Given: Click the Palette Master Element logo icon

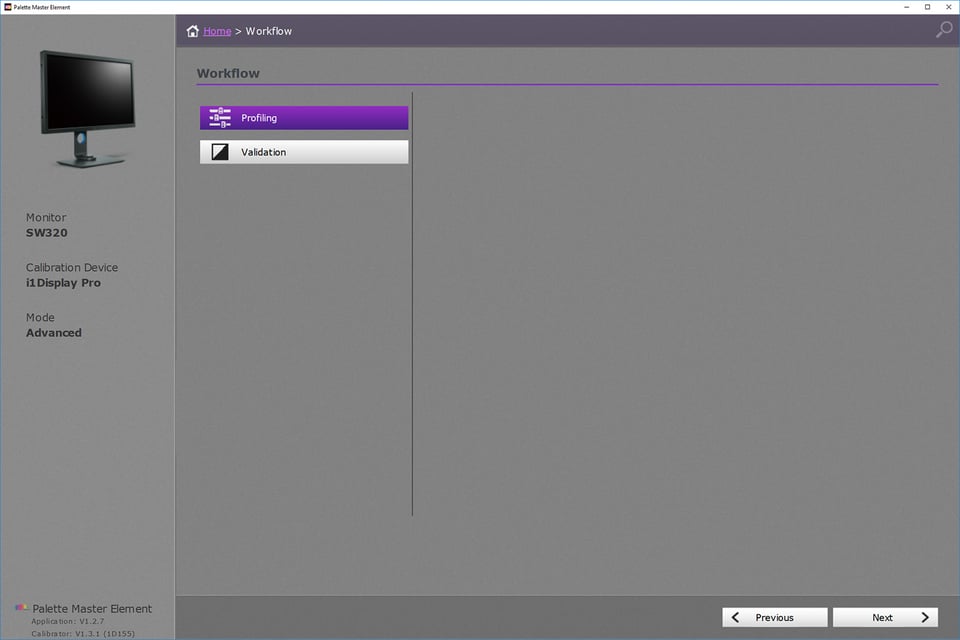Looking at the screenshot, I should (21, 608).
